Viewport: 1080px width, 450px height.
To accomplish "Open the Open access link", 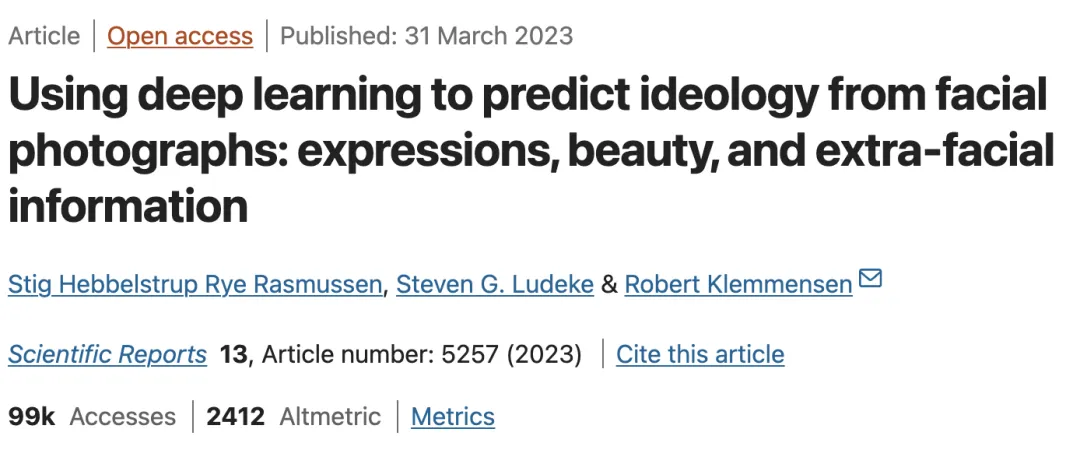I will click(x=180, y=36).
